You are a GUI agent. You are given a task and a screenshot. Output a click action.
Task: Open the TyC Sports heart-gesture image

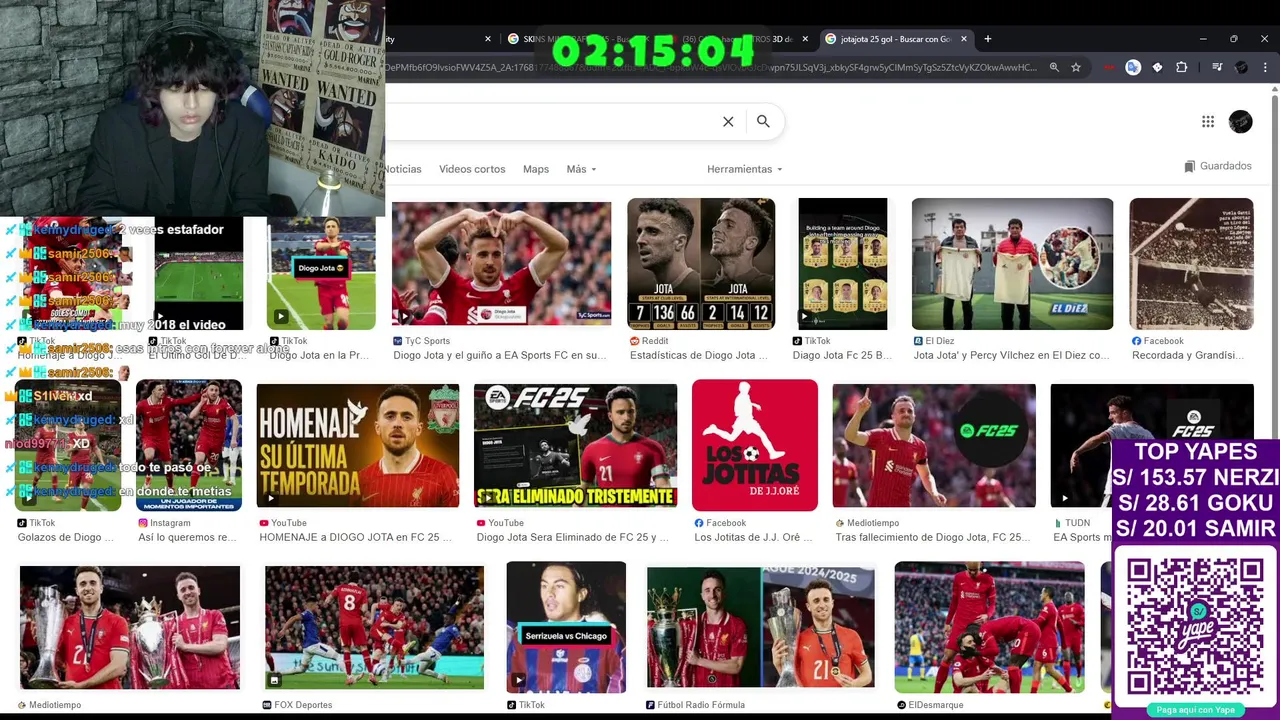(x=501, y=264)
